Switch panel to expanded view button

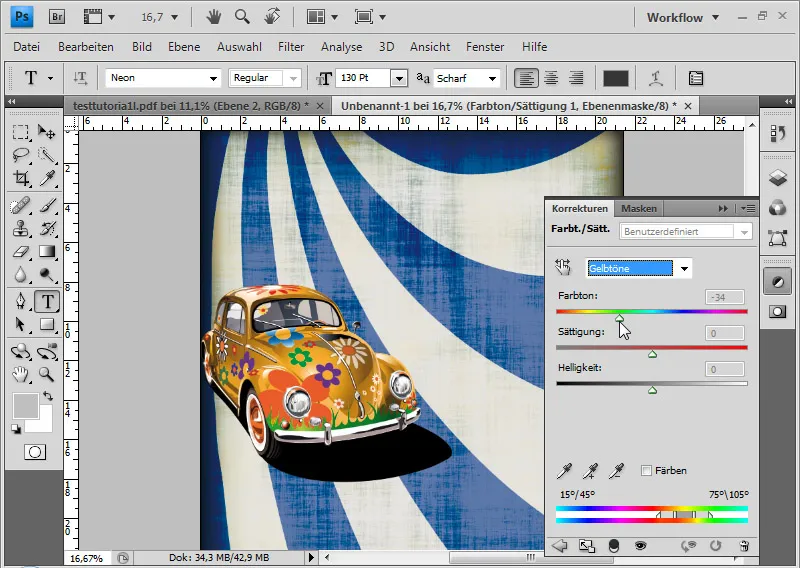click(587, 546)
